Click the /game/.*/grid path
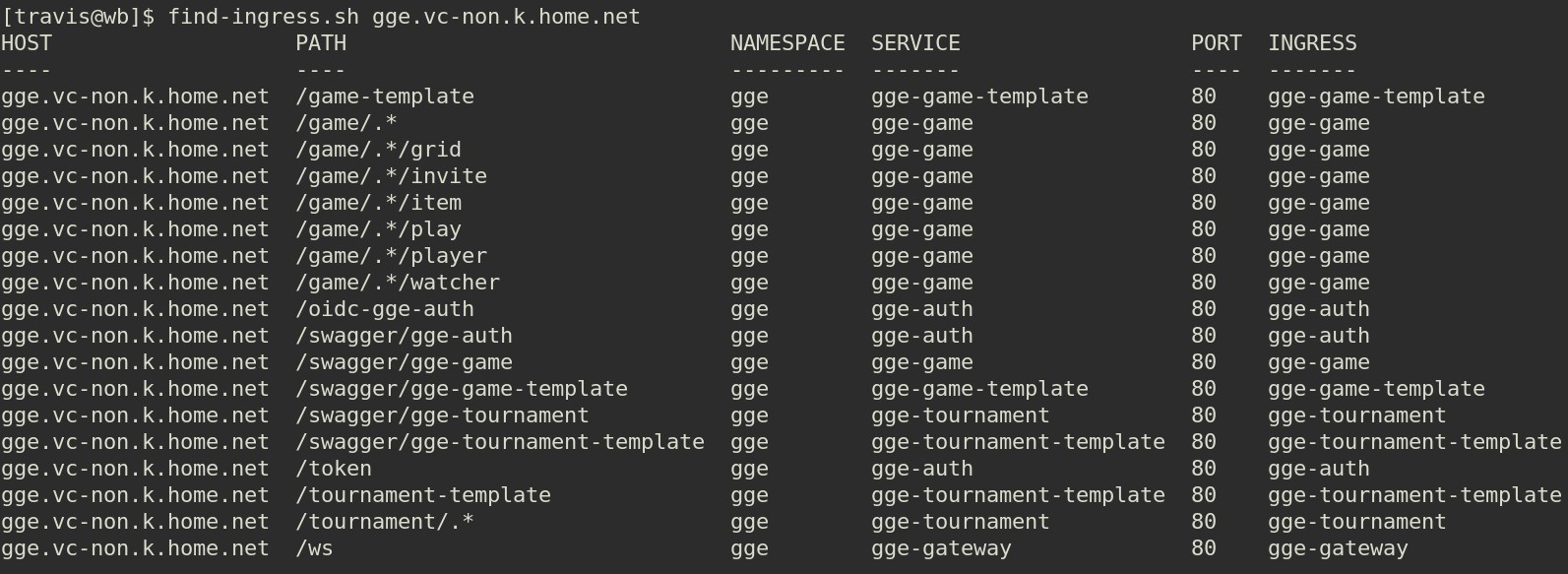This screenshot has width=1568, height=574. (x=378, y=150)
